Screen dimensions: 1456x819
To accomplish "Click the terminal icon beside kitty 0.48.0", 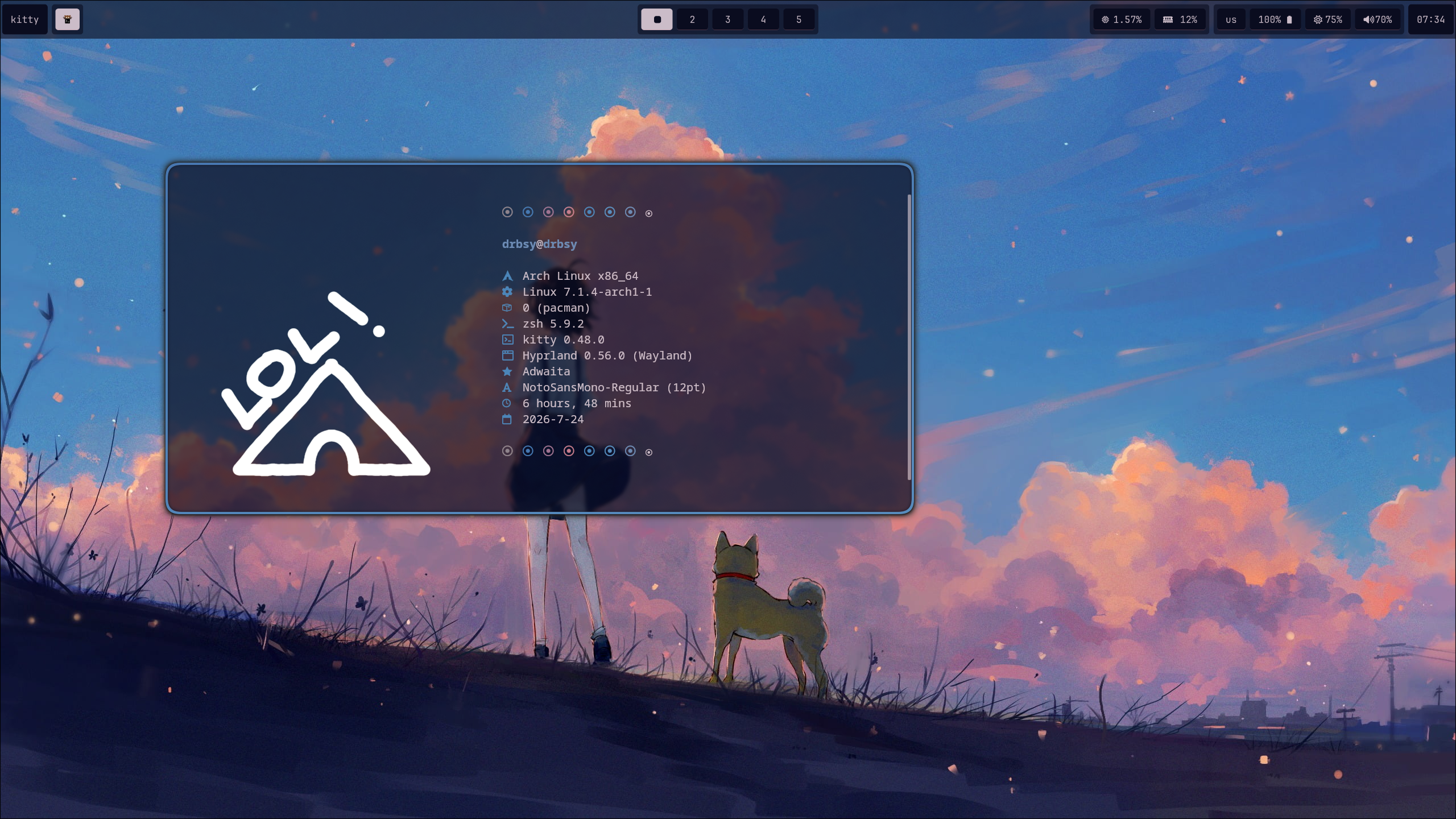I will 507,340.
